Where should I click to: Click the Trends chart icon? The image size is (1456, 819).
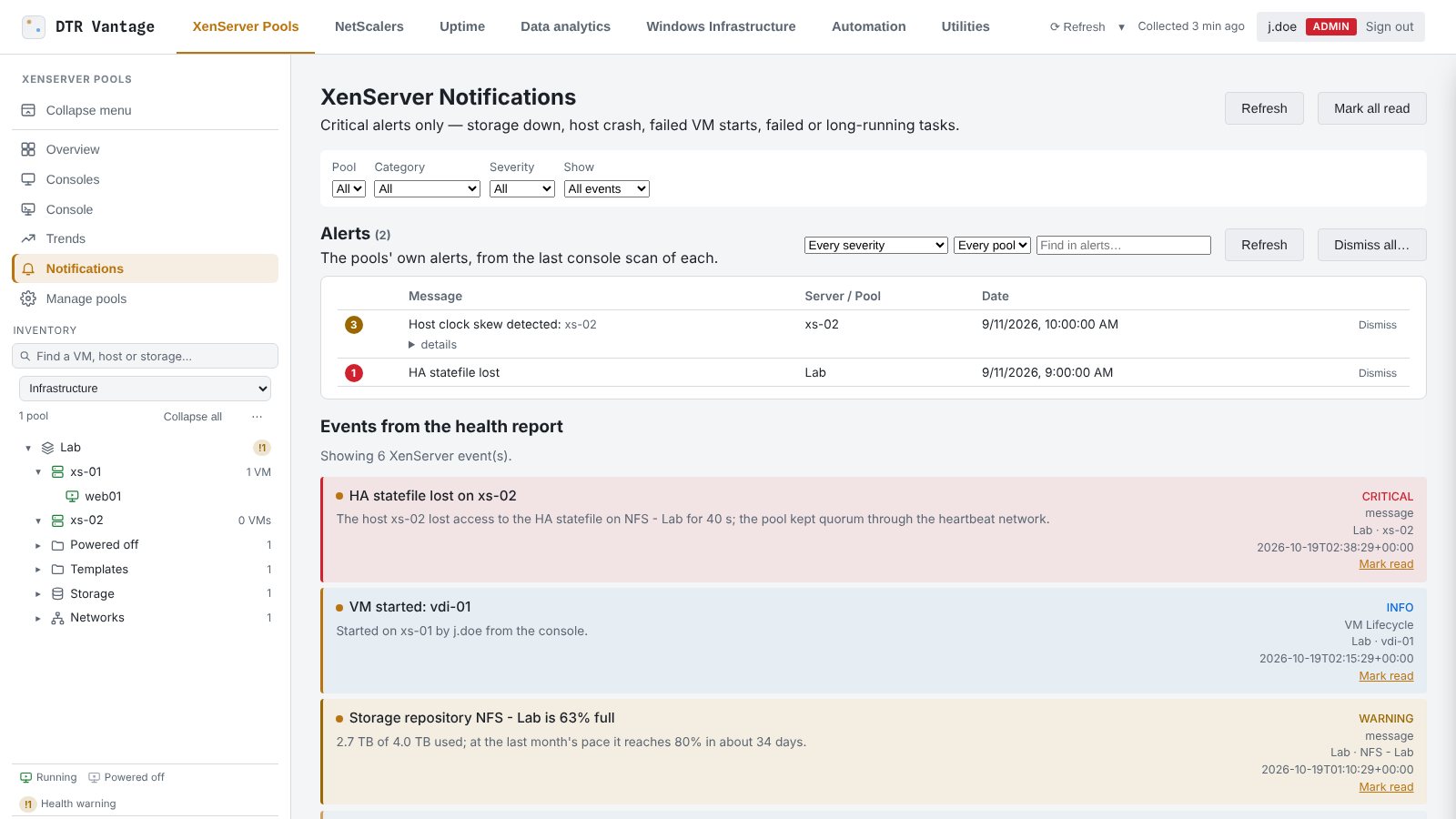click(28, 238)
